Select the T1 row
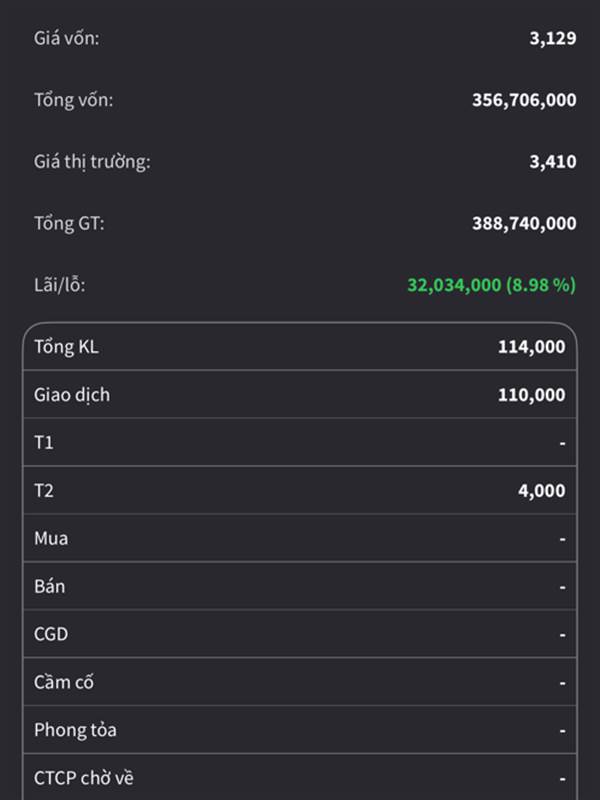This screenshot has height=800, width=600. click(300, 443)
